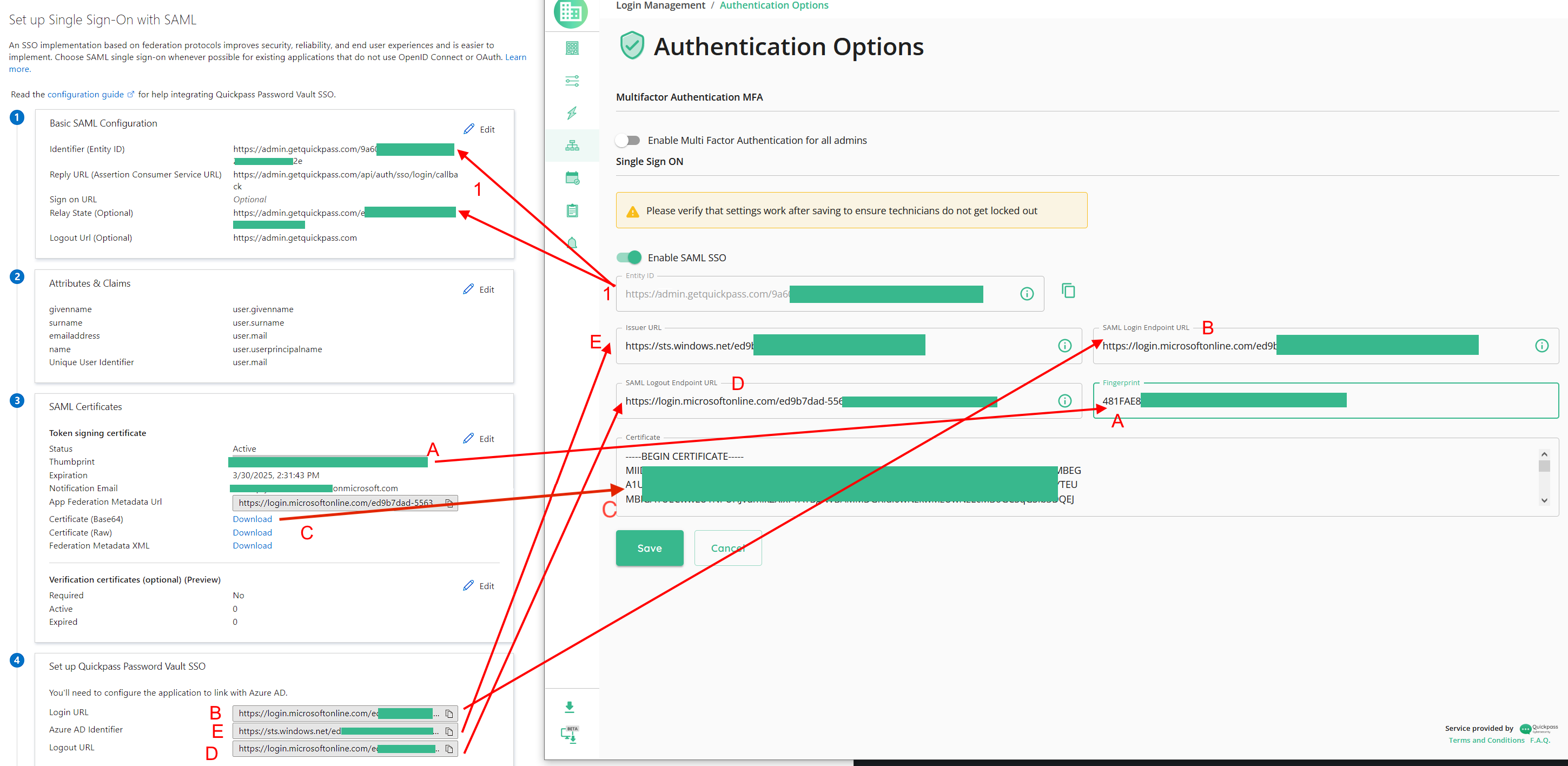Select the org-chart hierarchy sidebar icon
The image size is (1568, 766).
click(572, 146)
